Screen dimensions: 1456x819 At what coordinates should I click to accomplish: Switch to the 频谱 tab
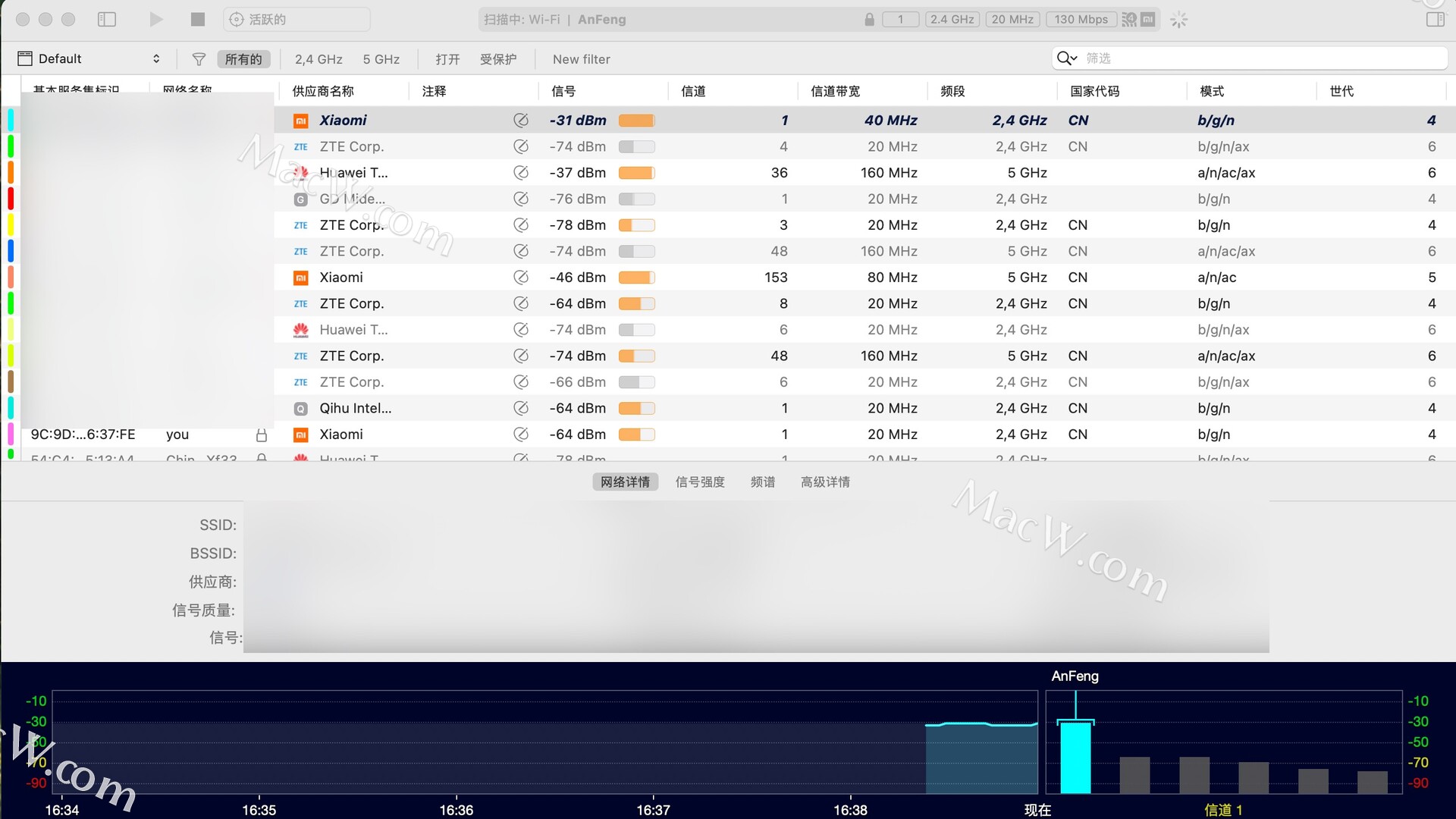[x=763, y=482]
